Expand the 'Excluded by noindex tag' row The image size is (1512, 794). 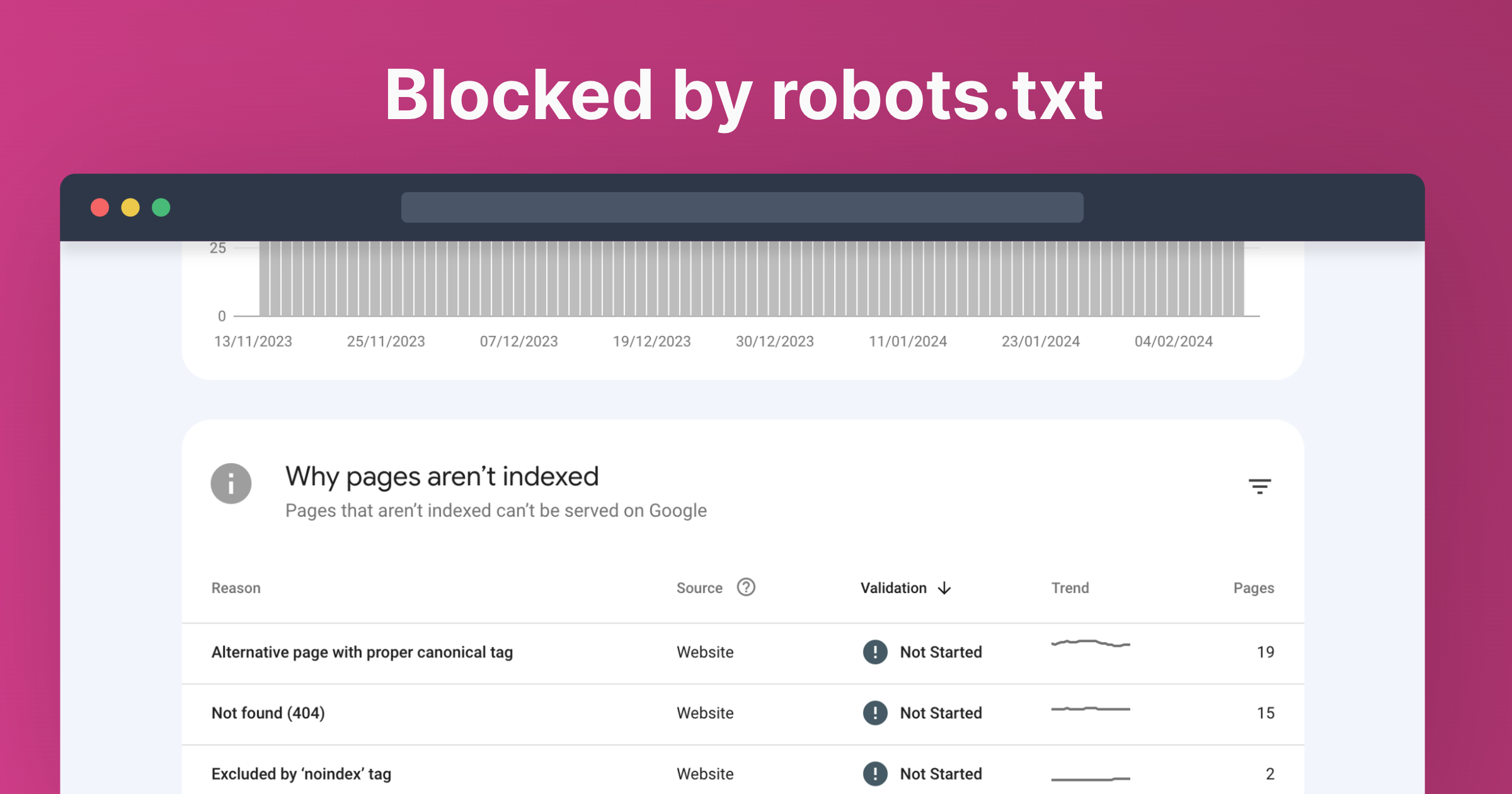pos(301,773)
